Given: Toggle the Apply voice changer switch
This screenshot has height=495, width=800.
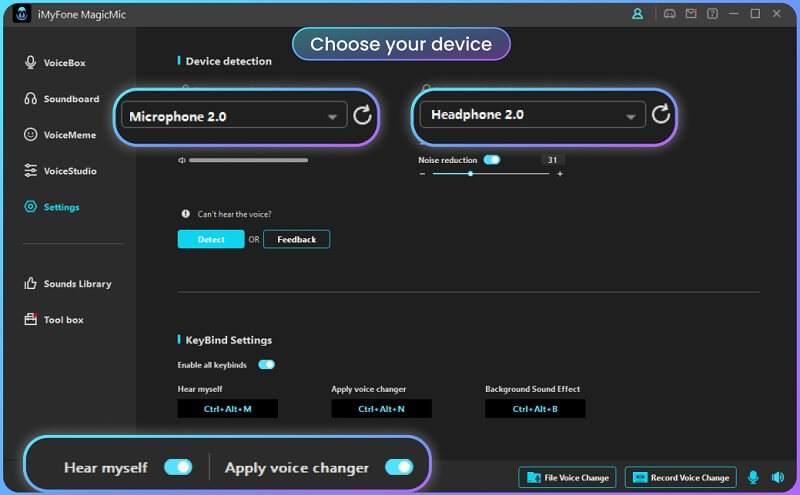Looking at the screenshot, I should click(x=399, y=467).
